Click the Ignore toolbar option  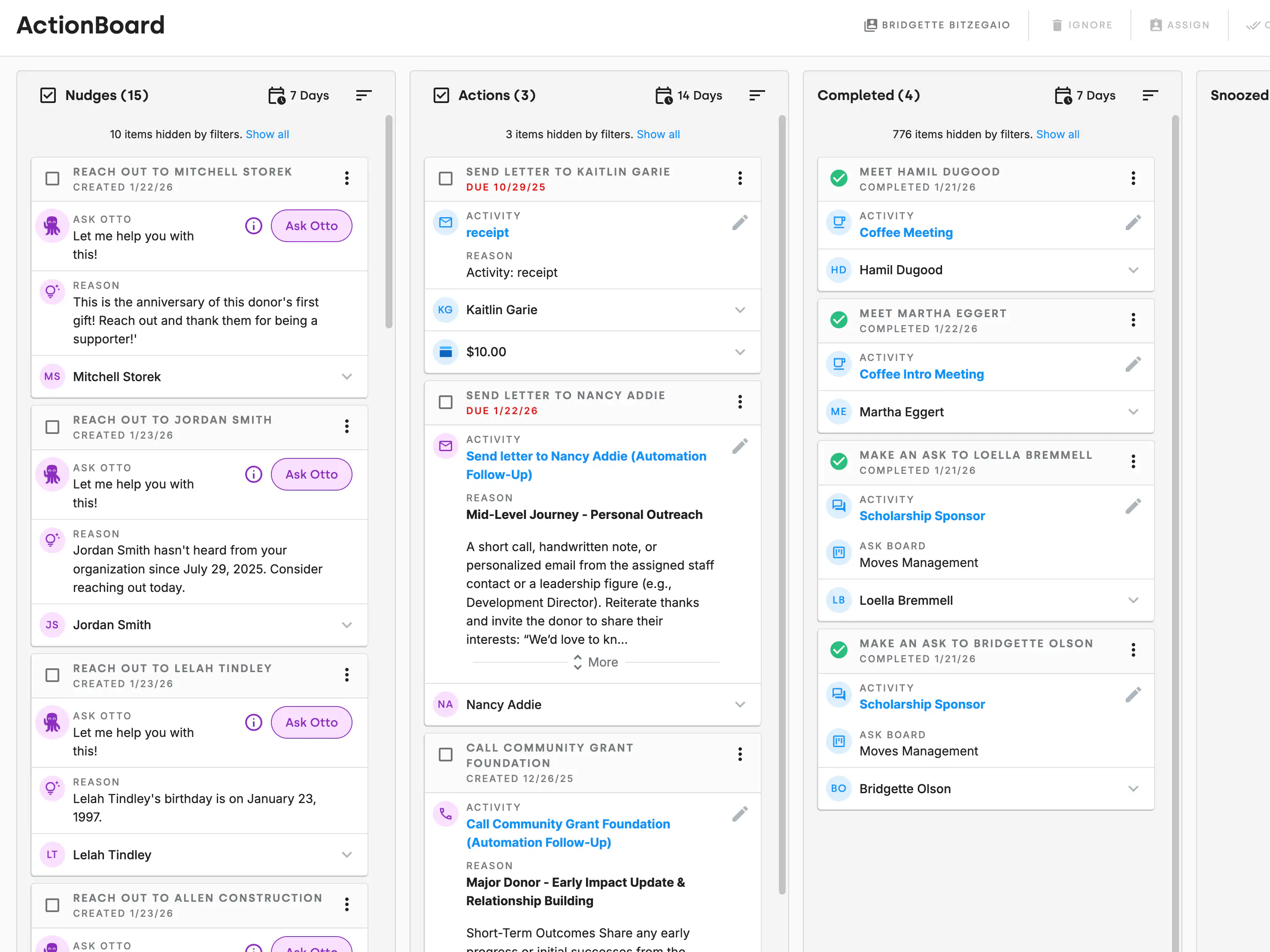[1082, 25]
